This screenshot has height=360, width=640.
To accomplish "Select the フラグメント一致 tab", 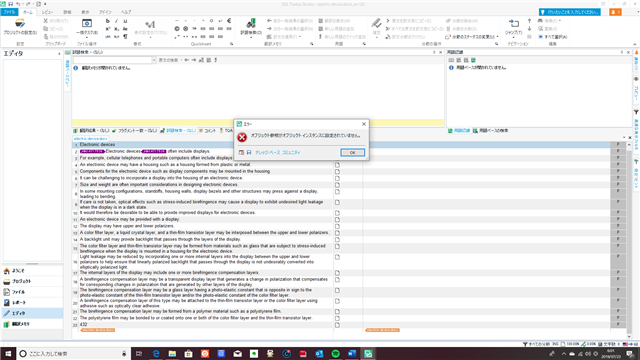I will click(134, 131).
